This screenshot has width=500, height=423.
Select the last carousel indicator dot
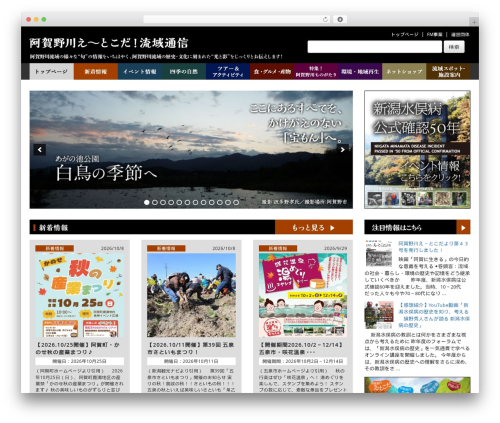236,202
